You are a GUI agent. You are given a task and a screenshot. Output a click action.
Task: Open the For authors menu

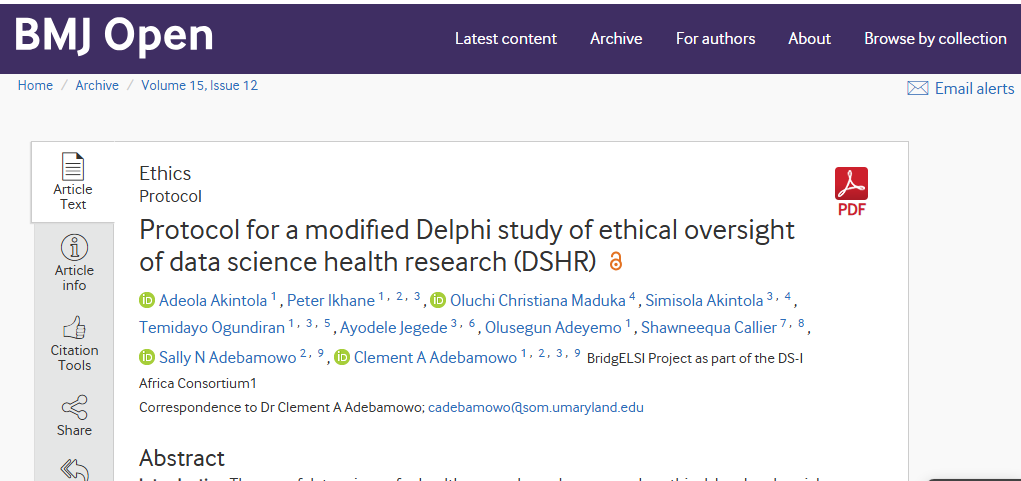(x=715, y=39)
